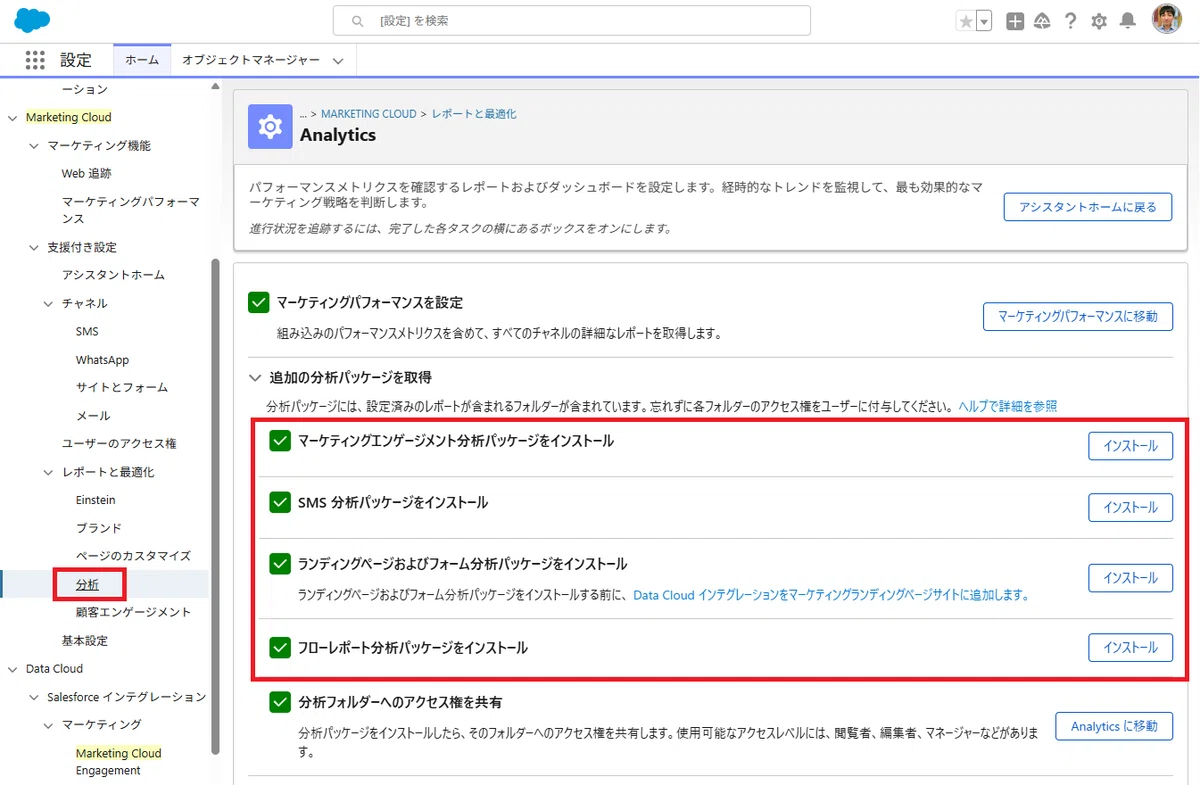Select 基本設定 in the sidebar
Screen dimensions: 1200x785
coord(84,641)
